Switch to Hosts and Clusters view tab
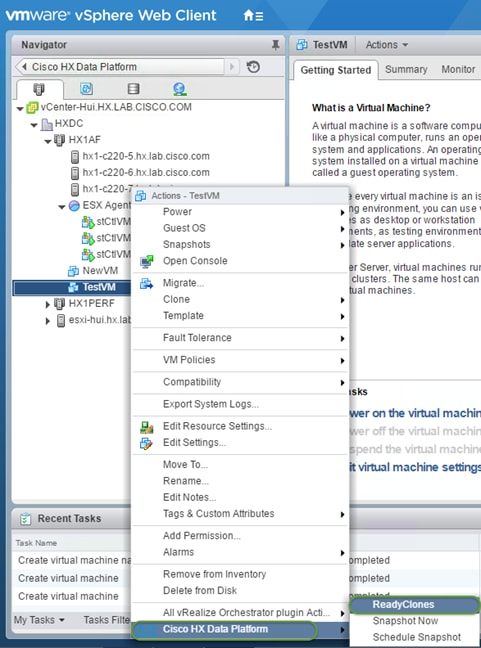 point(39,88)
